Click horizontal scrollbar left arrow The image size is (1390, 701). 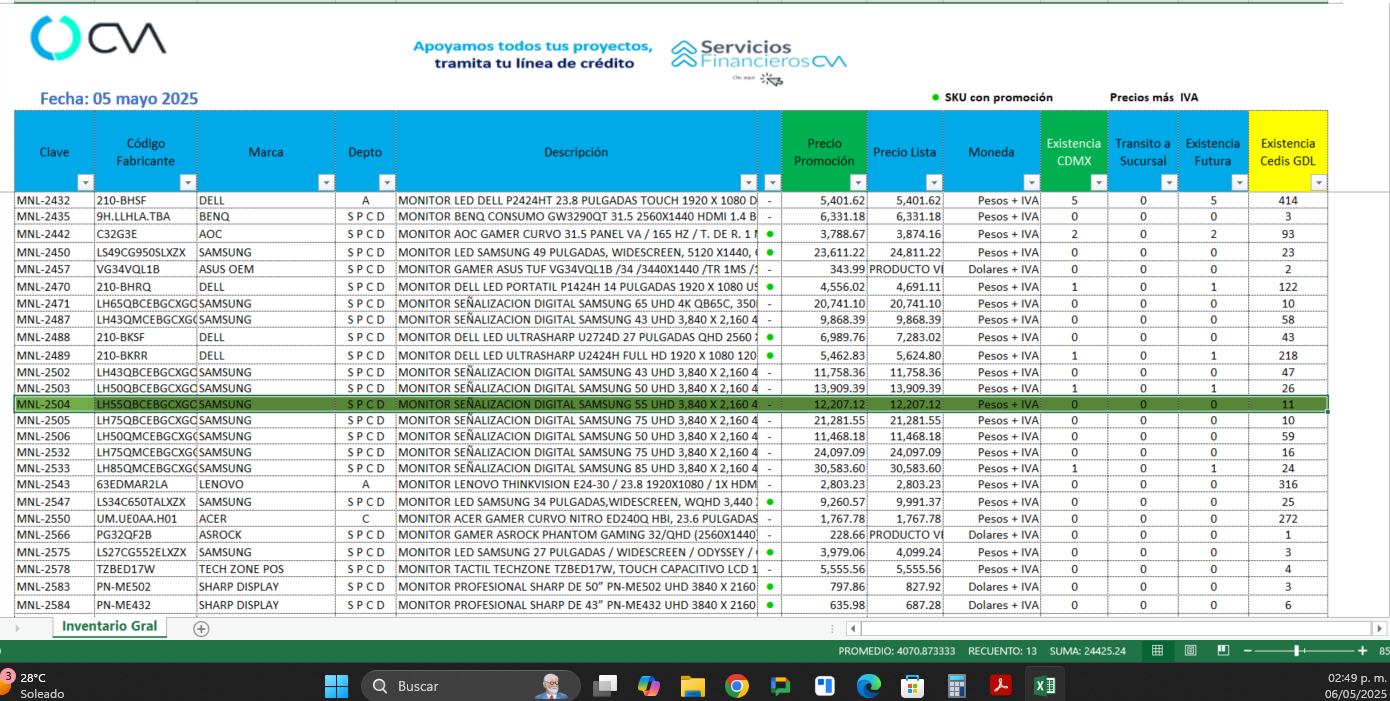[x=853, y=629]
